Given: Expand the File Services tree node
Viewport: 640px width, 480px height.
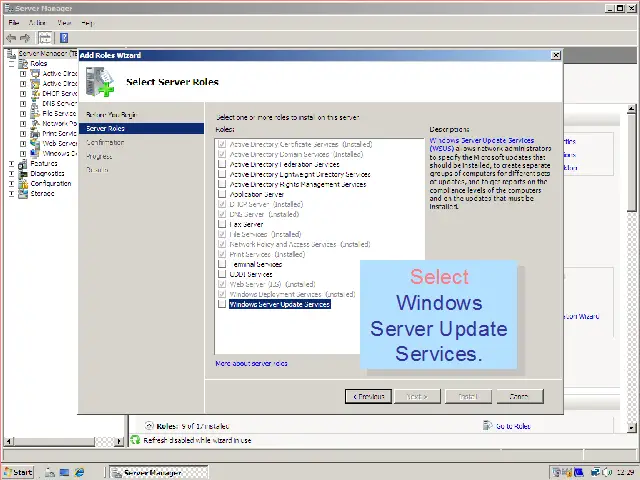Looking at the screenshot, I should tap(23, 113).
